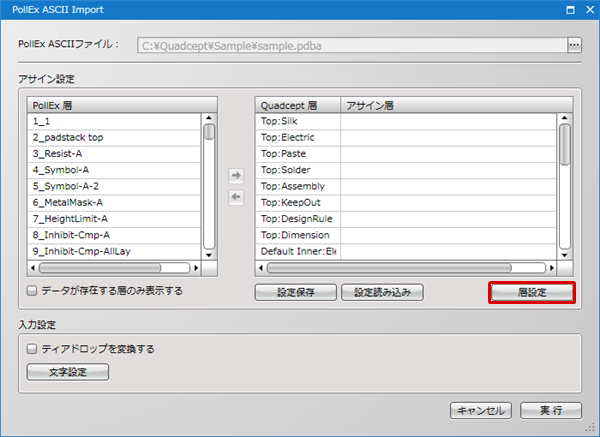Image resolution: width=600 pixels, height=437 pixels.
Task: Click Quadcept table horizontal scrollbar thumb
Action: pyautogui.click(x=389, y=268)
